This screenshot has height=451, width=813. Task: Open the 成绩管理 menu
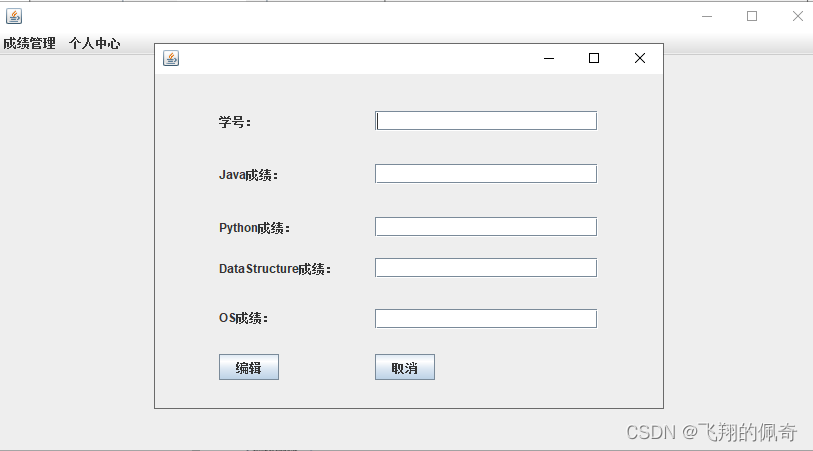[x=30, y=44]
